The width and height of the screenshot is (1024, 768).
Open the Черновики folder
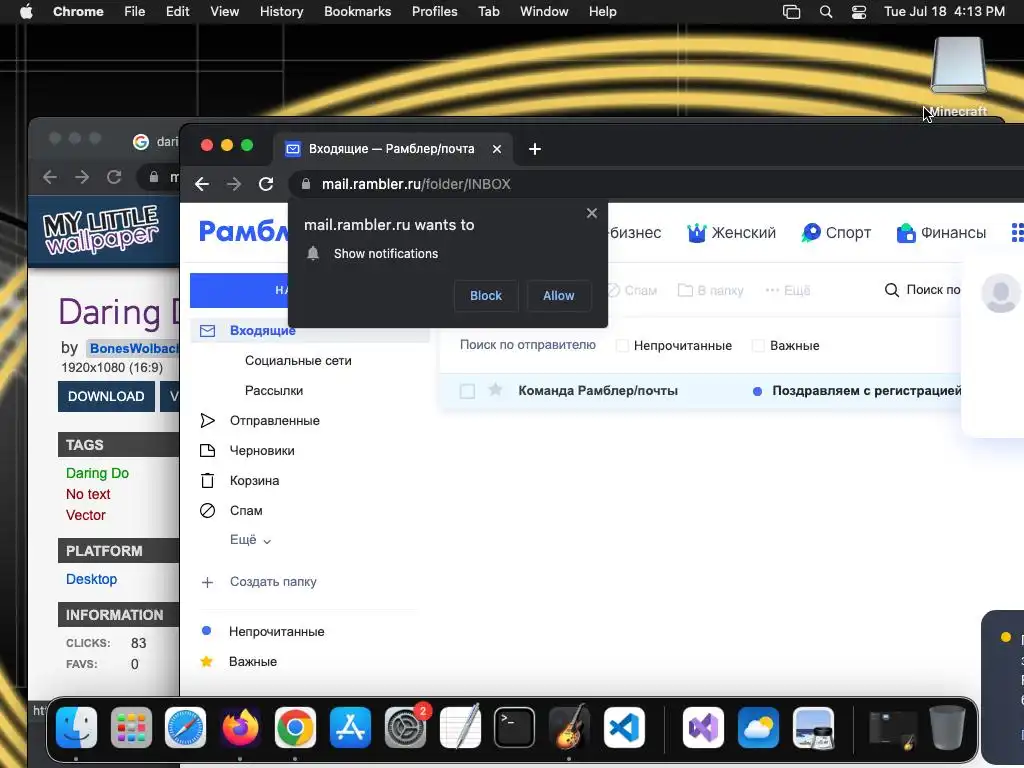(x=262, y=451)
